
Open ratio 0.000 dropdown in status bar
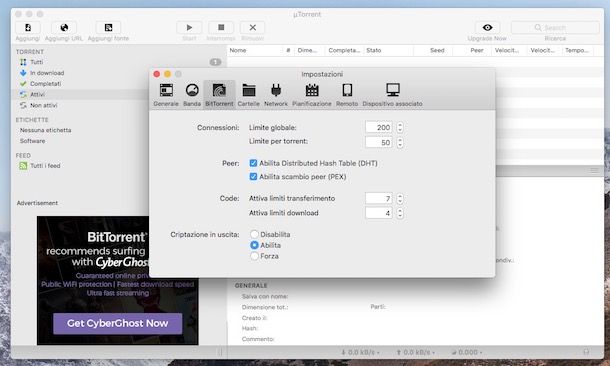pos(466,352)
